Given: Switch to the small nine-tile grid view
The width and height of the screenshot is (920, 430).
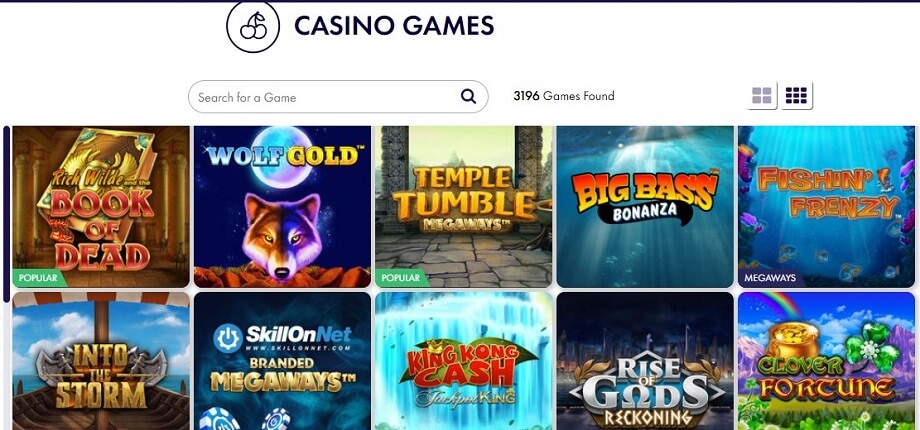Looking at the screenshot, I should point(796,96).
